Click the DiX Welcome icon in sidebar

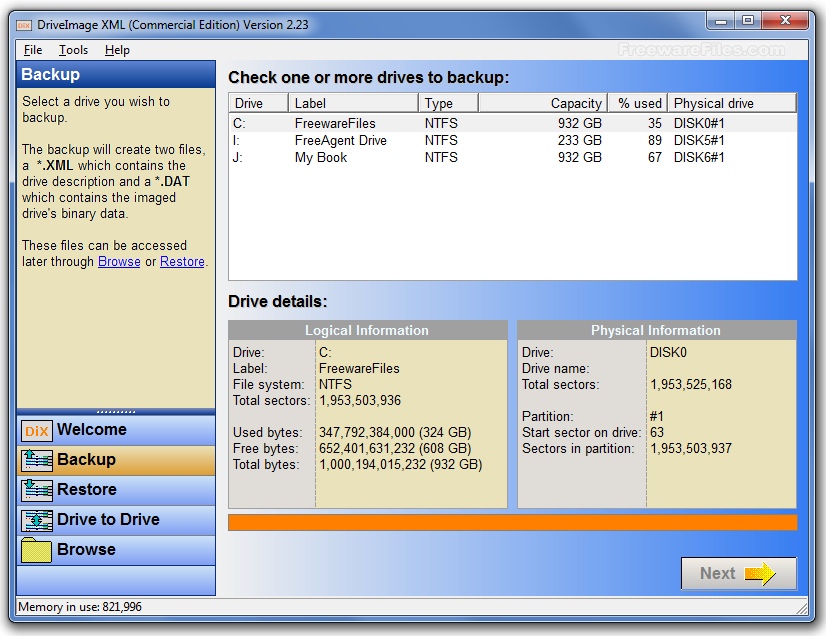(36, 430)
